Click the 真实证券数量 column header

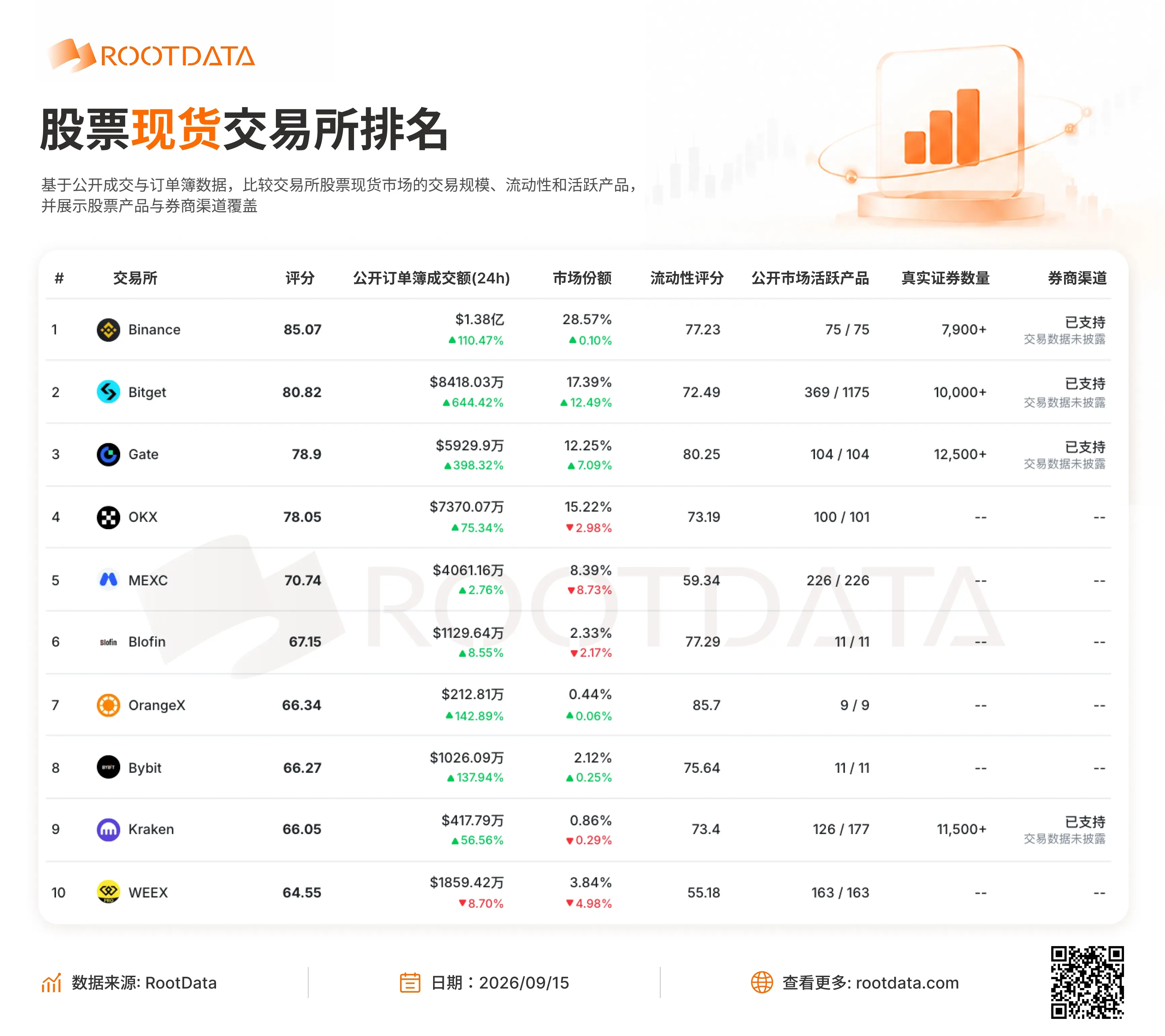[945, 278]
